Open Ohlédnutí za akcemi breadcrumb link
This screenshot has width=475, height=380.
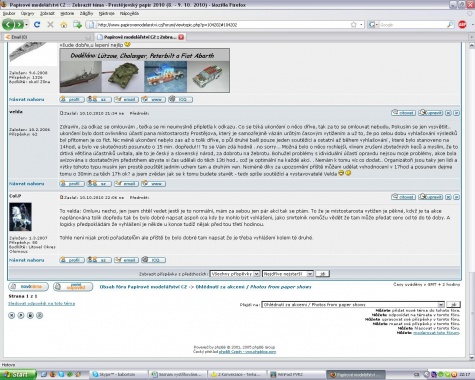253,287
